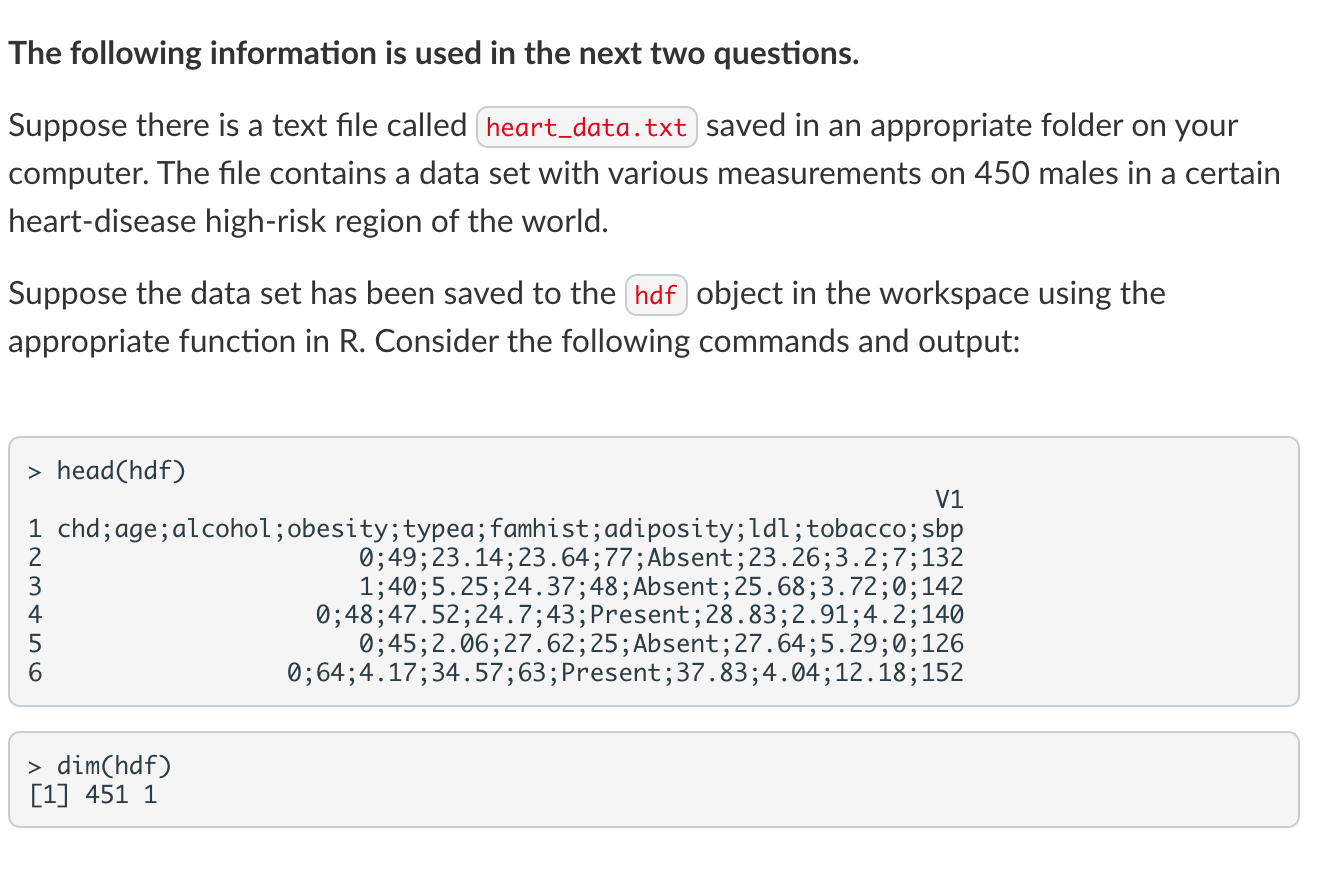The image size is (1322, 876).
Task: Click the prompt symbol before head(hdf)
Action: coord(35,470)
